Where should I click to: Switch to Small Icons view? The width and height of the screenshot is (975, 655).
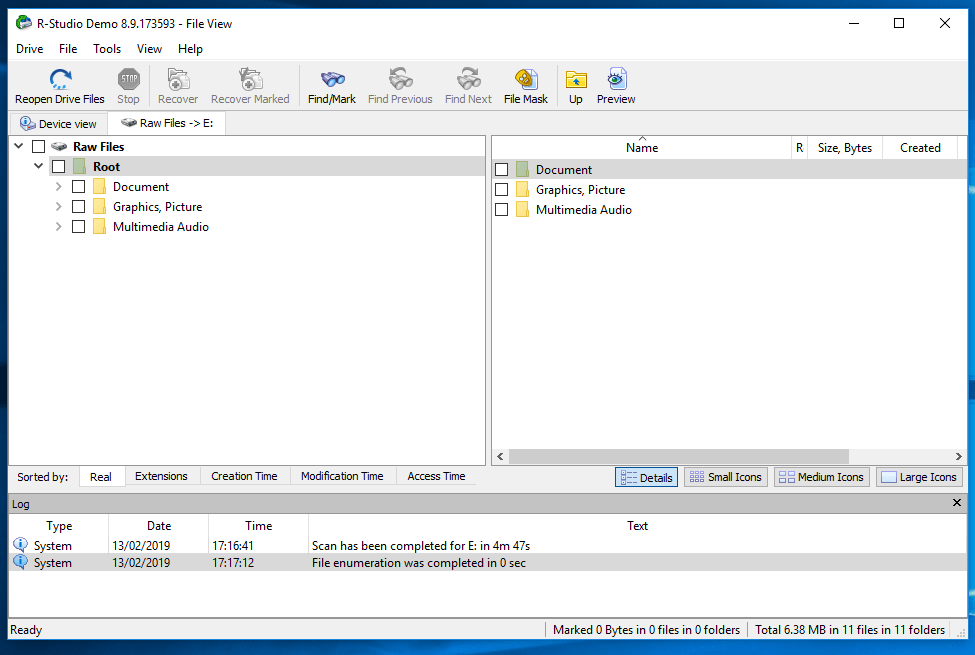(726, 477)
